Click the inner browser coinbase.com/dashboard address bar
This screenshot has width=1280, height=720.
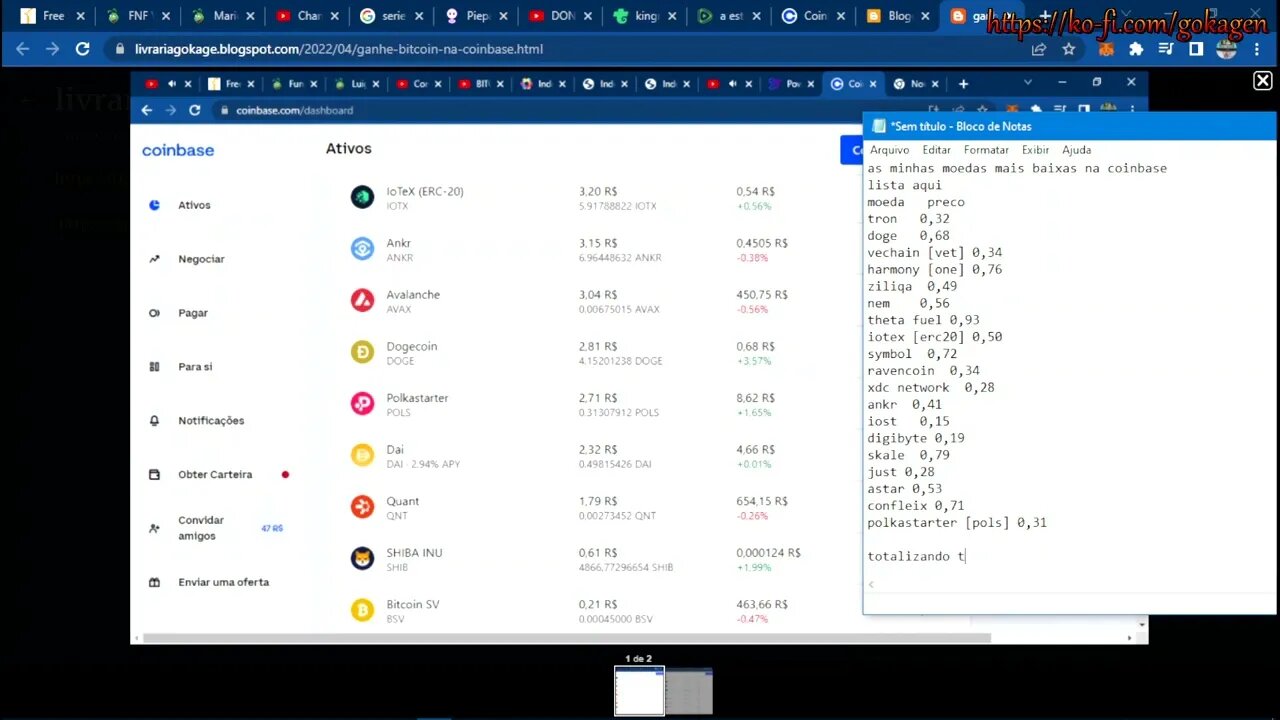pyautogui.click(x=560, y=110)
